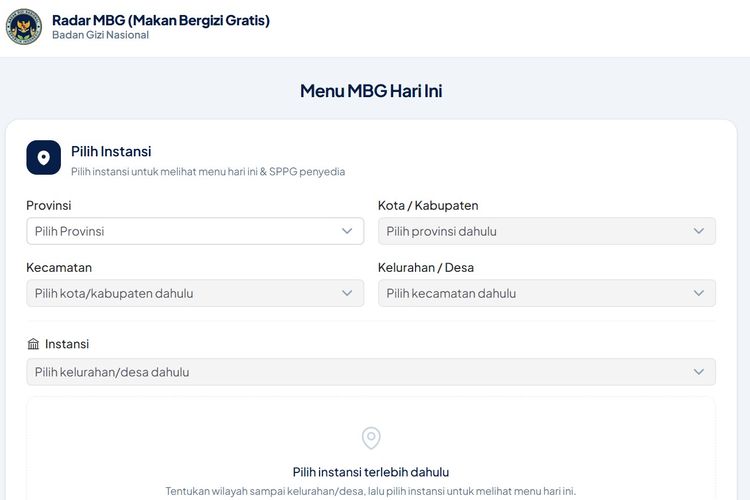Click the 'Radar MBG (Makan Bergizi Gratis)' title
Screen dimensions: 750x500
(x=161, y=21)
